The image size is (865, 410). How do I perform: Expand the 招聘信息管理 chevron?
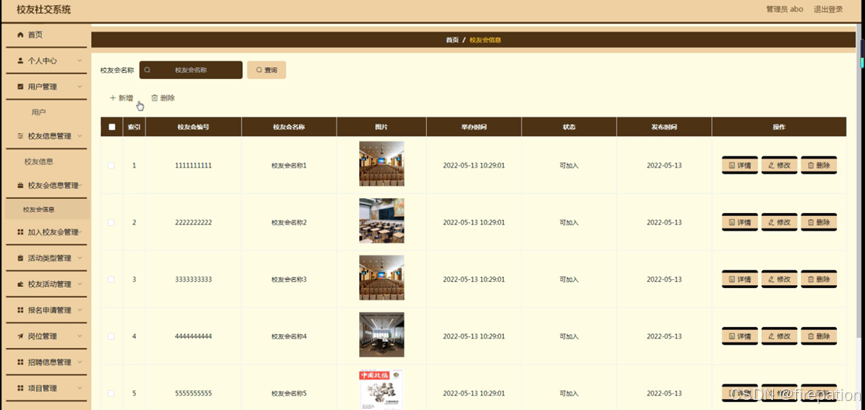coord(80,362)
